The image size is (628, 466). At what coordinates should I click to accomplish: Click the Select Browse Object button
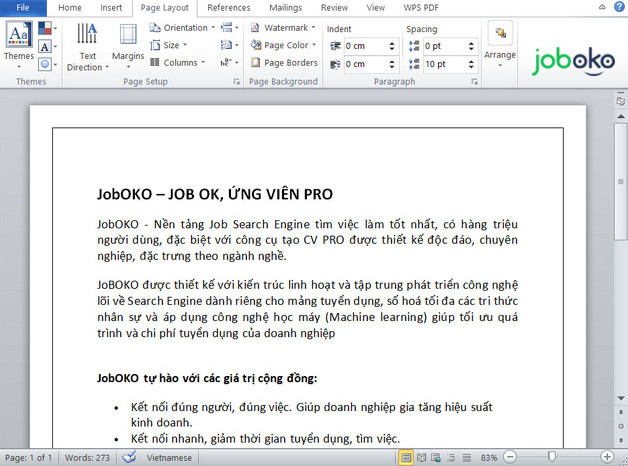point(621,426)
